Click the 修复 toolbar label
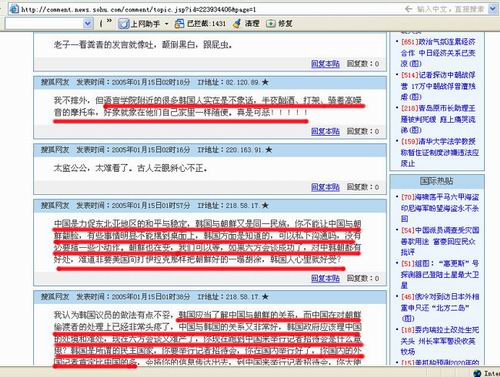The width and height of the screenshot is (500, 377). point(285,23)
